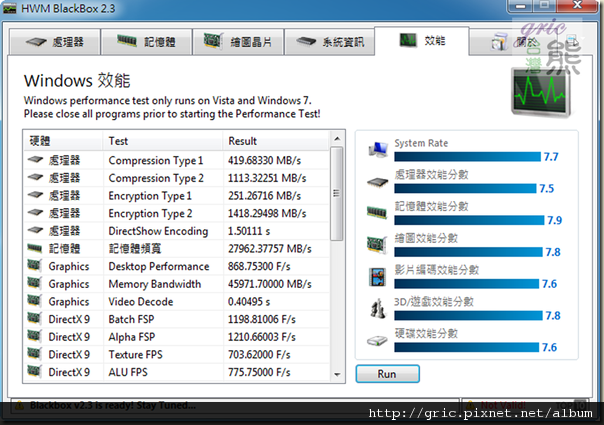This screenshot has width=604, height=425.
Task: Click the Test column header
Action: click(163, 141)
